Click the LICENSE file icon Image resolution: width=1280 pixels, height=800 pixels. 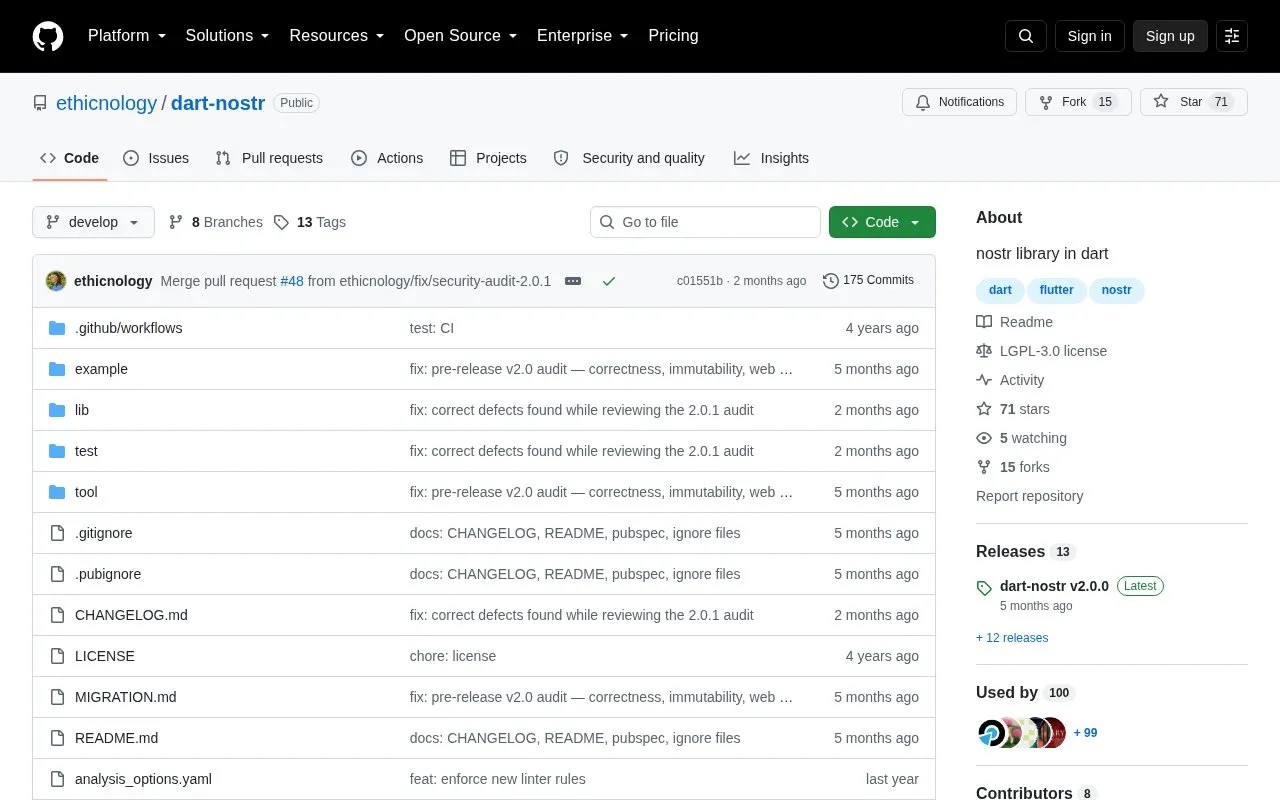[x=57, y=656]
